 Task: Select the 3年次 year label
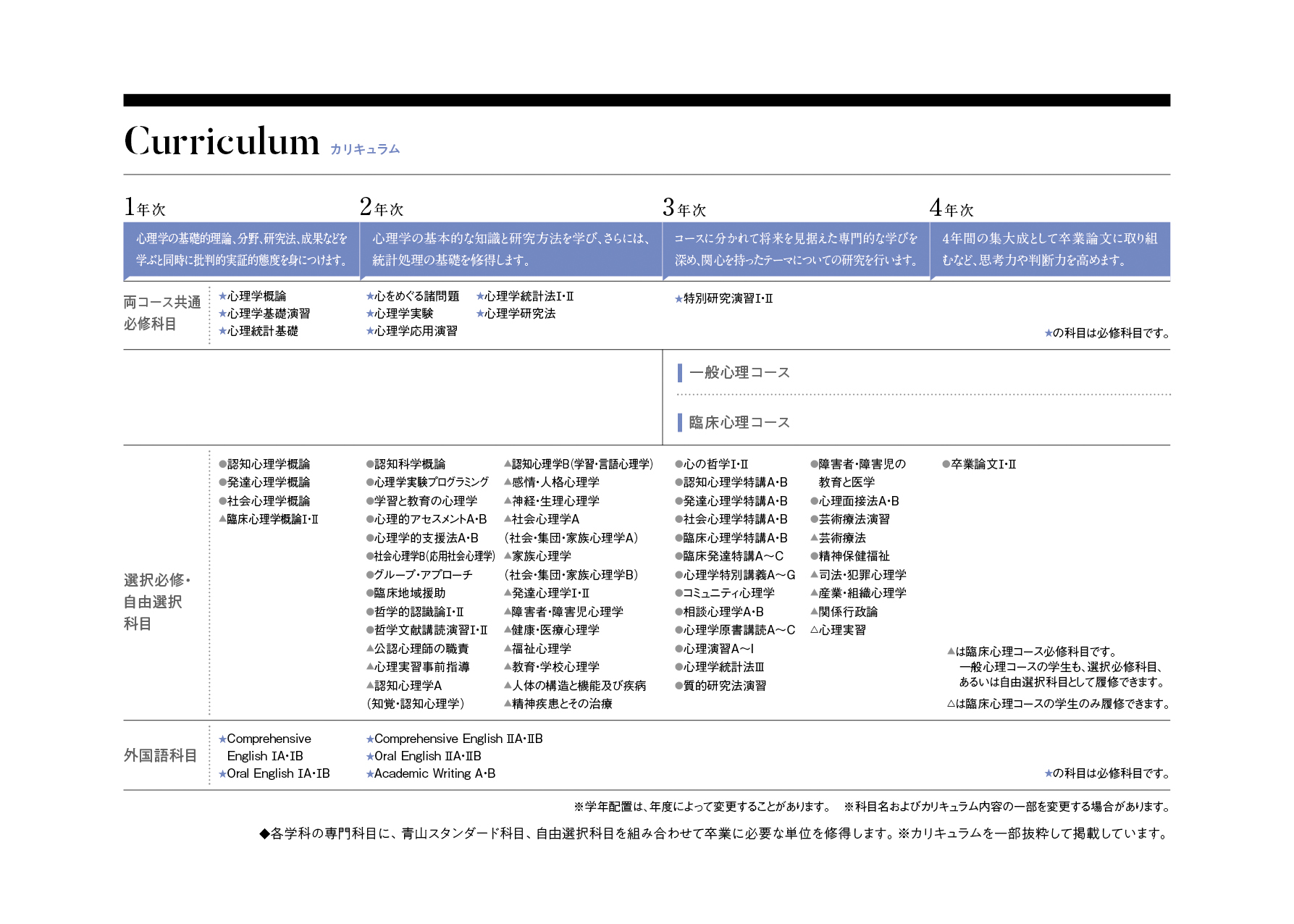[x=684, y=209]
